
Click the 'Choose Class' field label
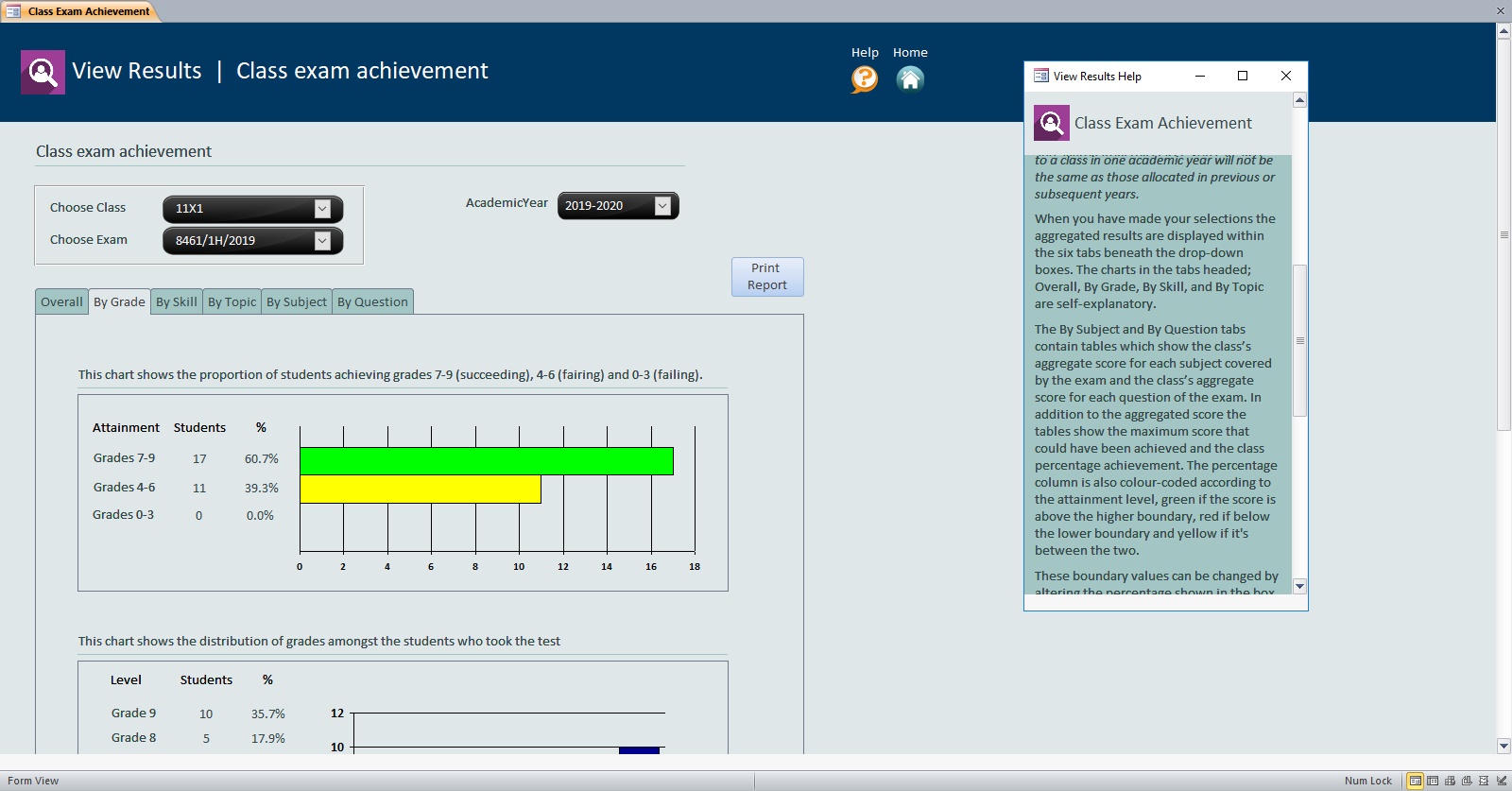point(88,208)
